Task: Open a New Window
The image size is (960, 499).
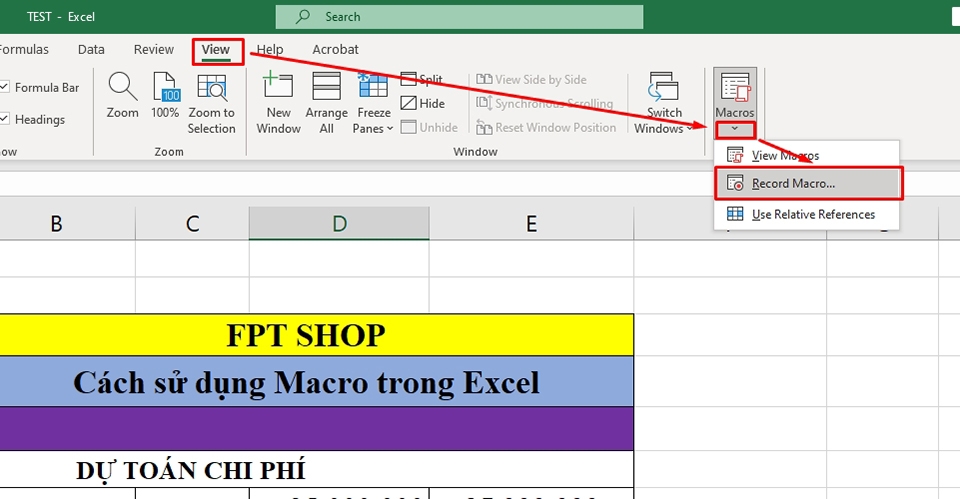Action: point(278,103)
